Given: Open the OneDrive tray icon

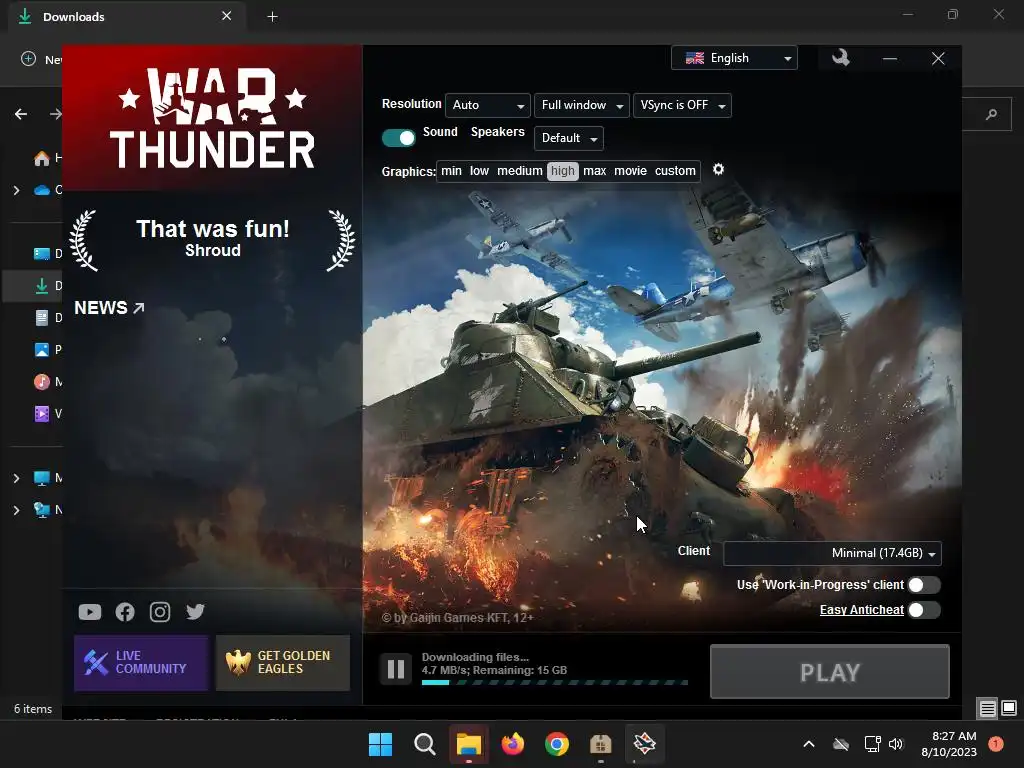Looking at the screenshot, I should click(x=840, y=744).
